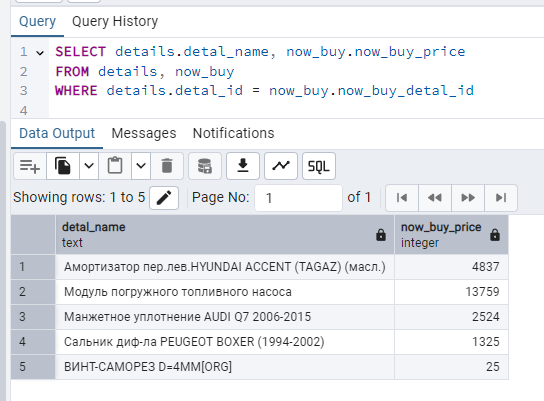Image resolution: width=544 pixels, height=401 pixels.
Task: Download results as file icon
Action: coord(243,166)
